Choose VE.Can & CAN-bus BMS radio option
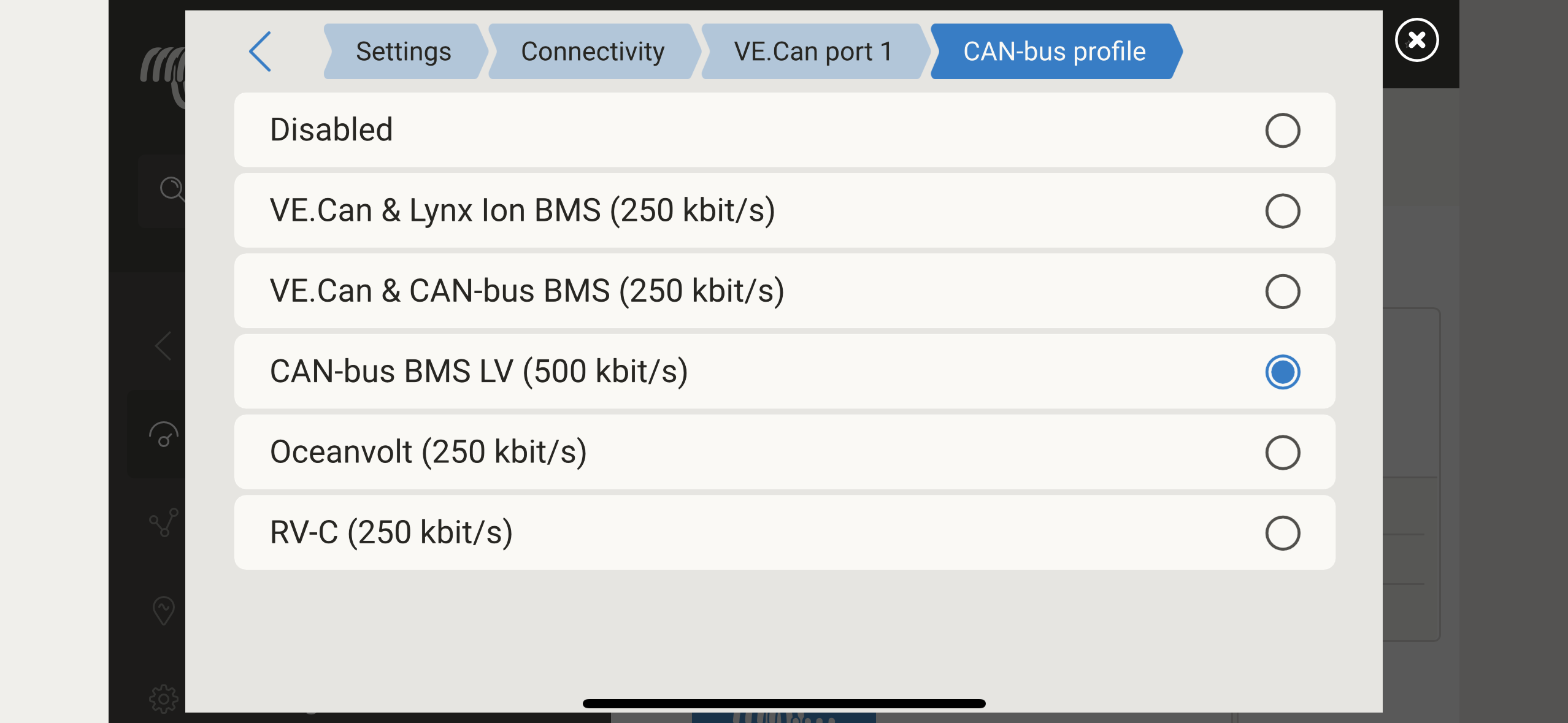Viewport: 1568px width, 723px height. pyautogui.click(x=1282, y=291)
